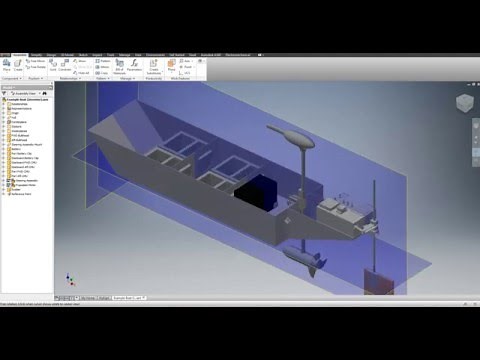This screenshot has height=360, width=480.
Task: Select Port Battery Clip in browser
Action: pyautogui.click(x=21, y=154)
